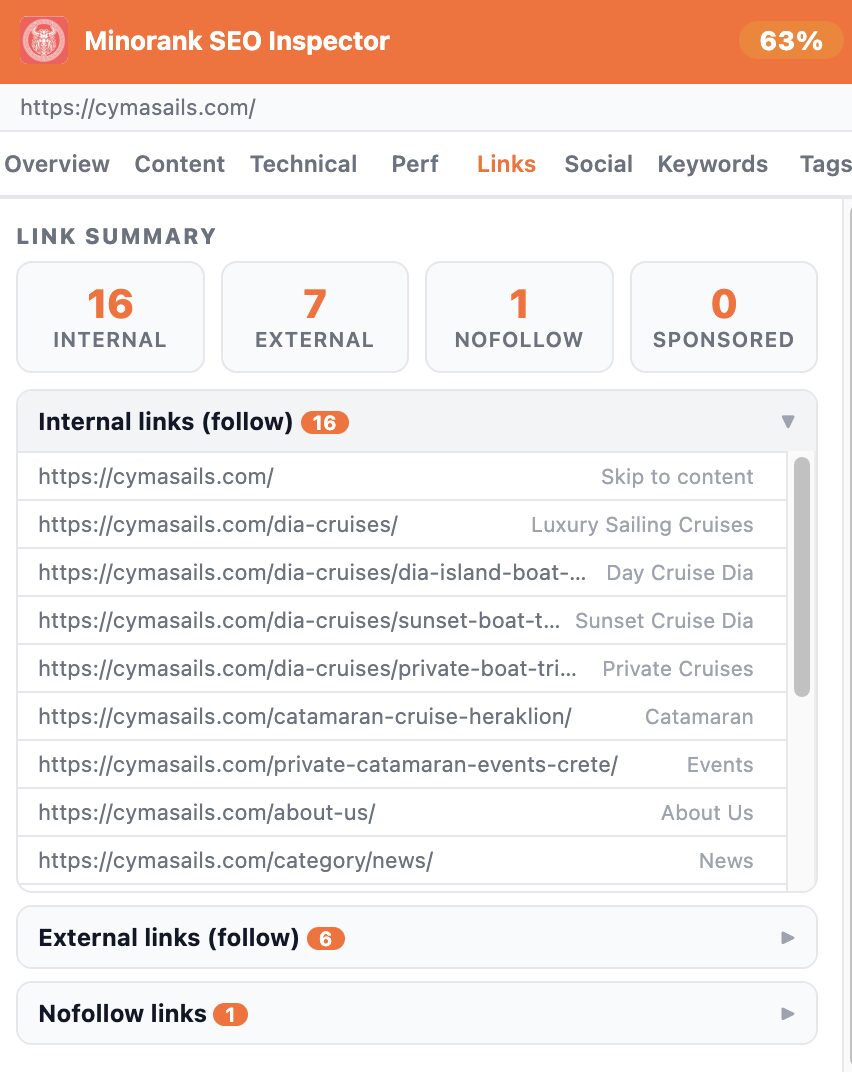The image size is (852, 1072).
Task: Click the 'Sunset Cruise Dia' anchor text
Action: pyautogui.click(x=664, y=620)
